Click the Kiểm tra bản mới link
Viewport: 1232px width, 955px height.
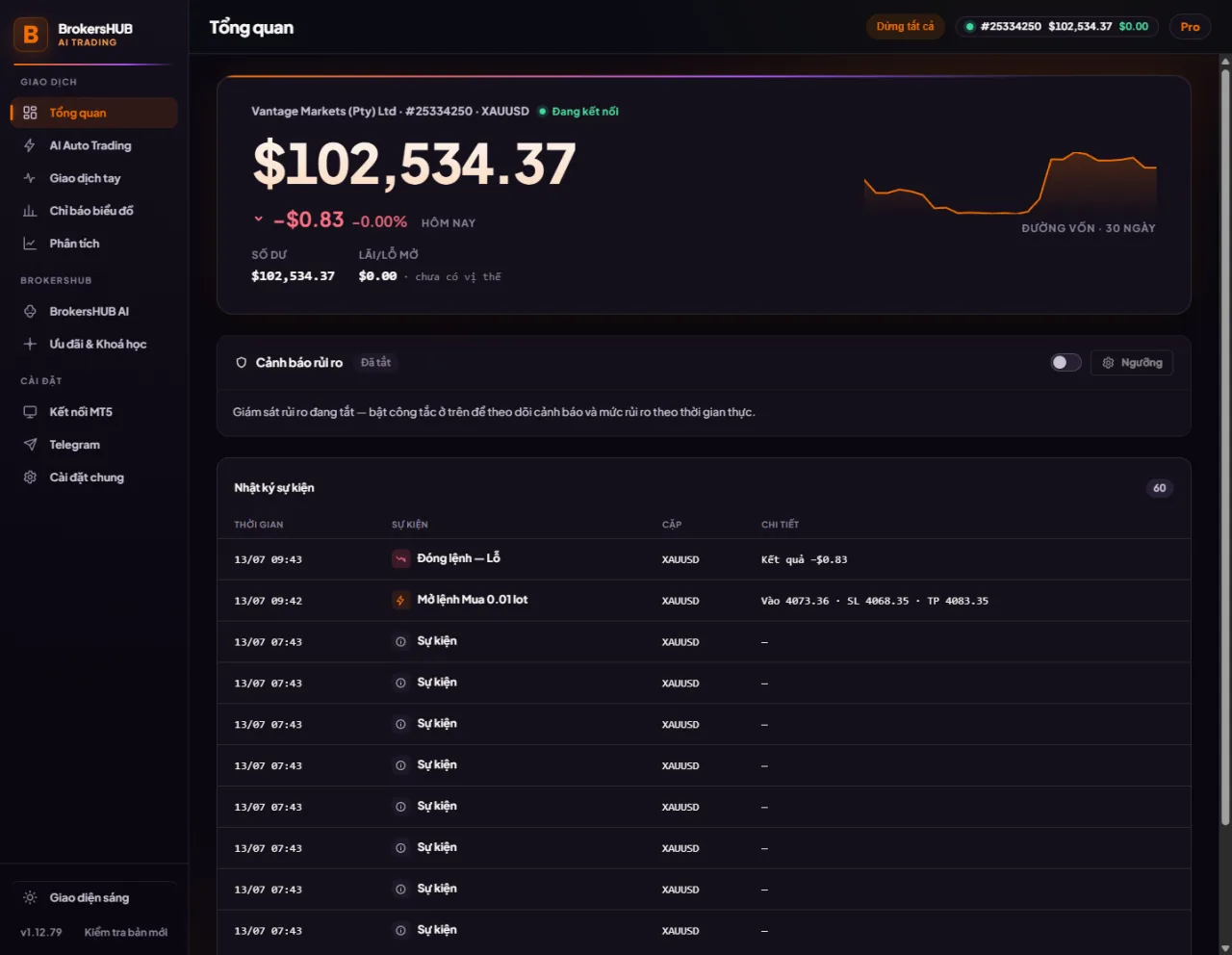click(x=126, y=932)
